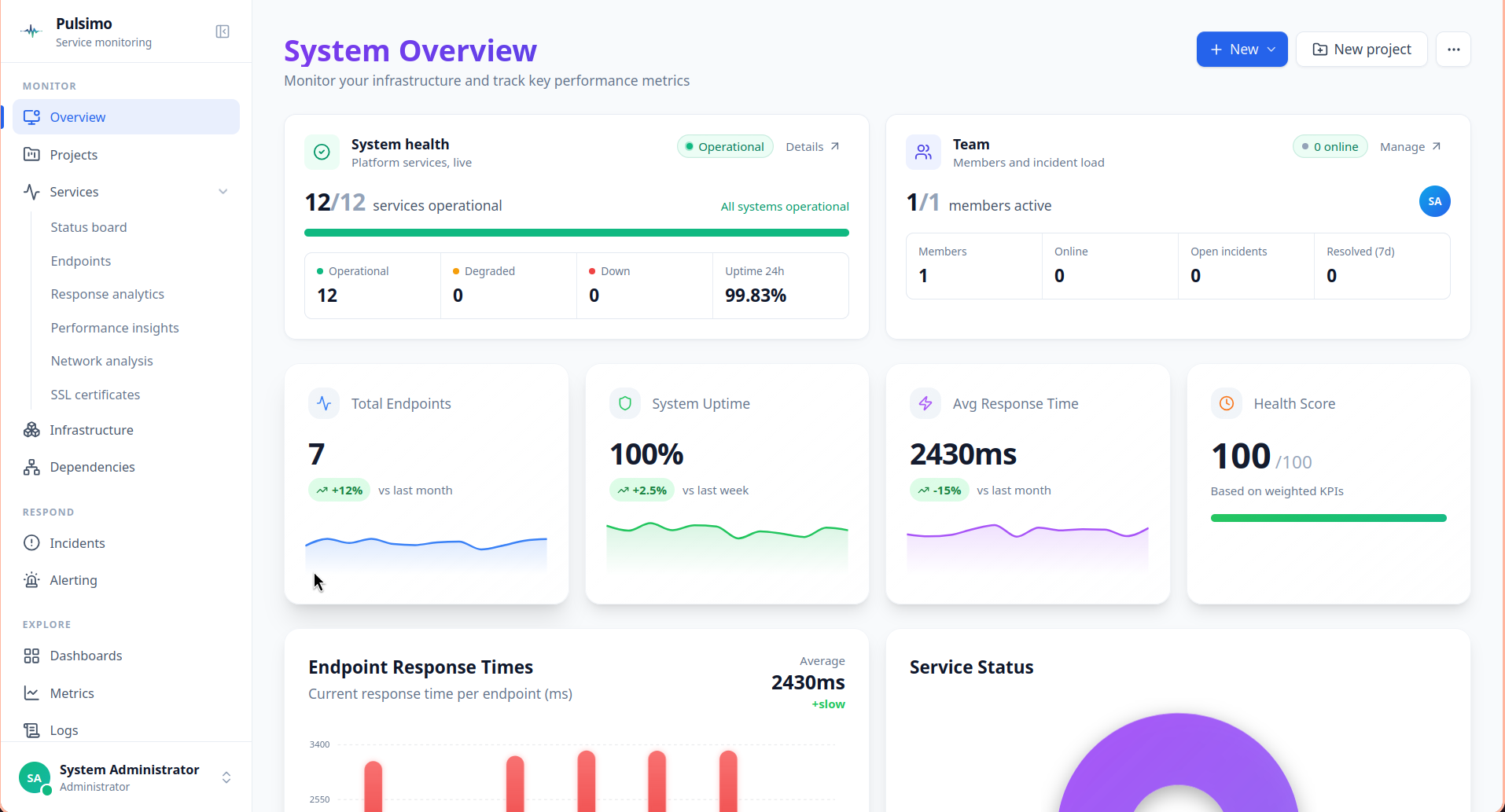
Task: Click the Infrastructure icon in the sidebar
Action: click(x=31, y=429)
